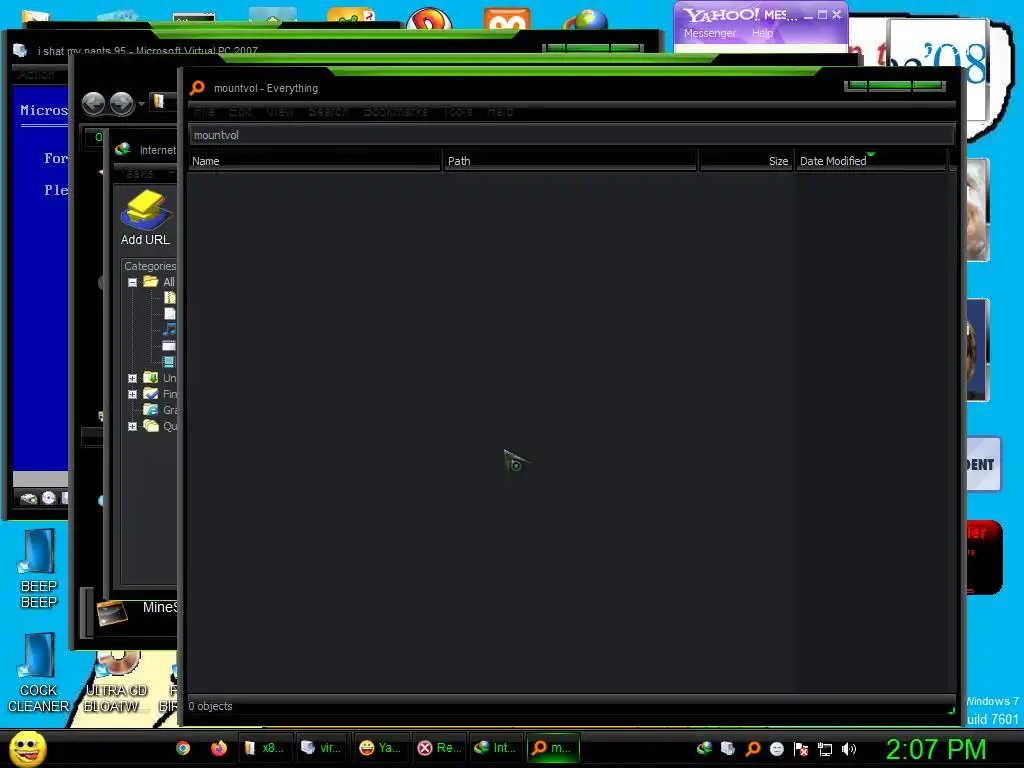Click the mountvol search input field

pos(571,135)
